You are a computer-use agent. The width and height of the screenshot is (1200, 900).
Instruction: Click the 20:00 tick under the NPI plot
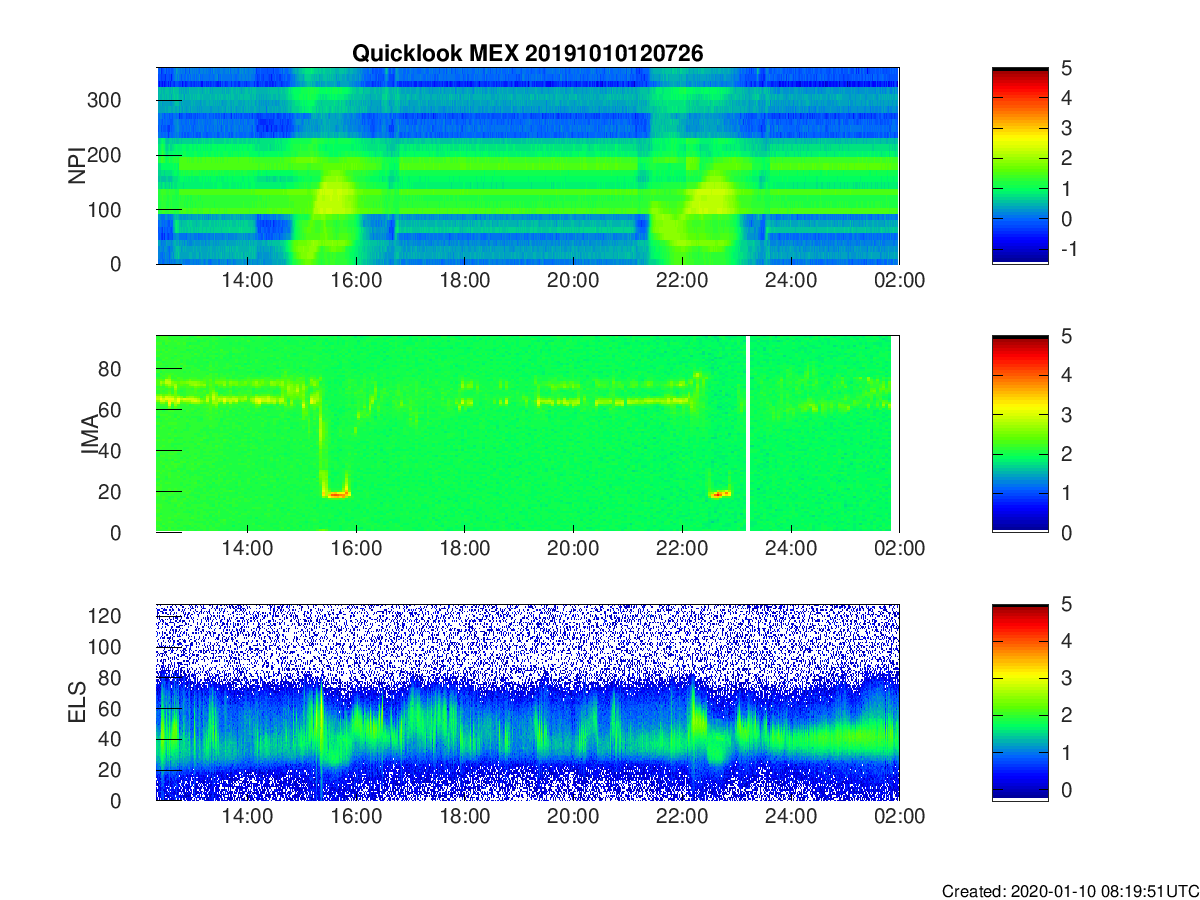coord(573,281)
